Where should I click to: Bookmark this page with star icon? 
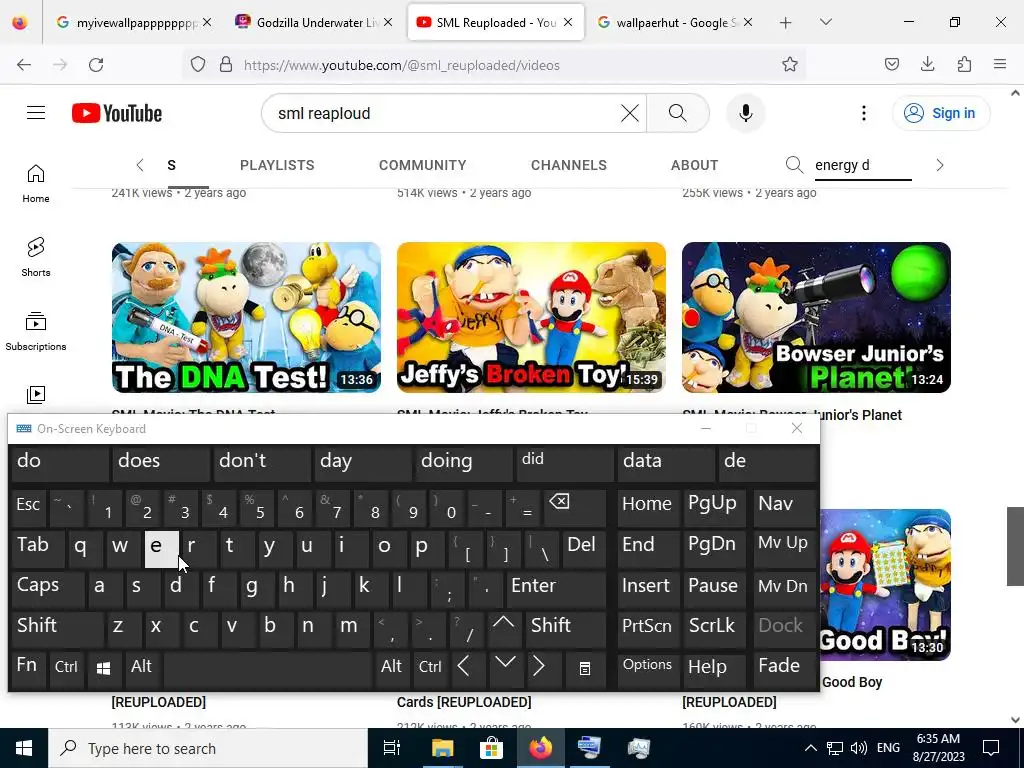(790, 65)
